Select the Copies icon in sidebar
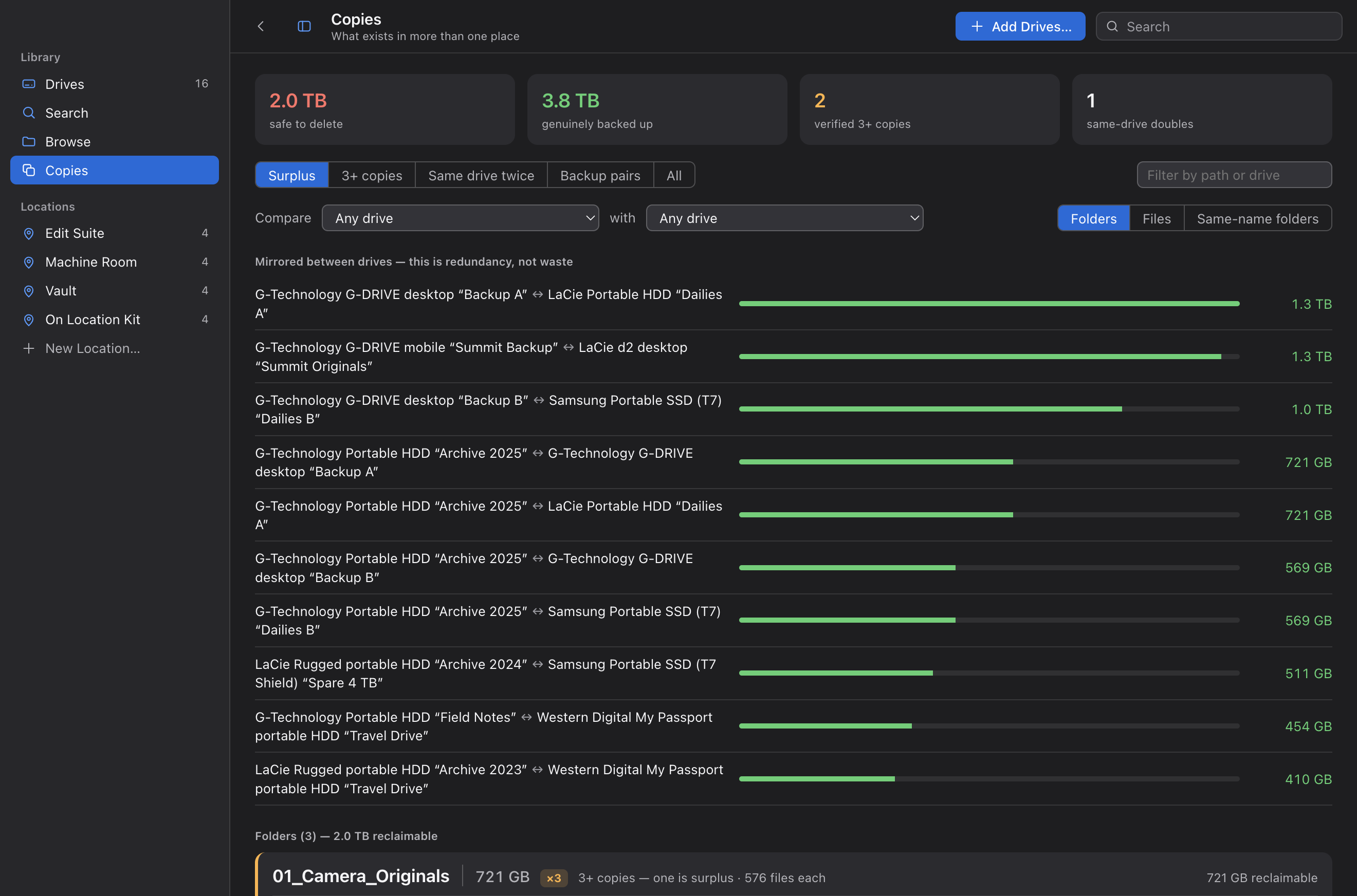This screenshot has width=1357, height=896. (29, 170)
